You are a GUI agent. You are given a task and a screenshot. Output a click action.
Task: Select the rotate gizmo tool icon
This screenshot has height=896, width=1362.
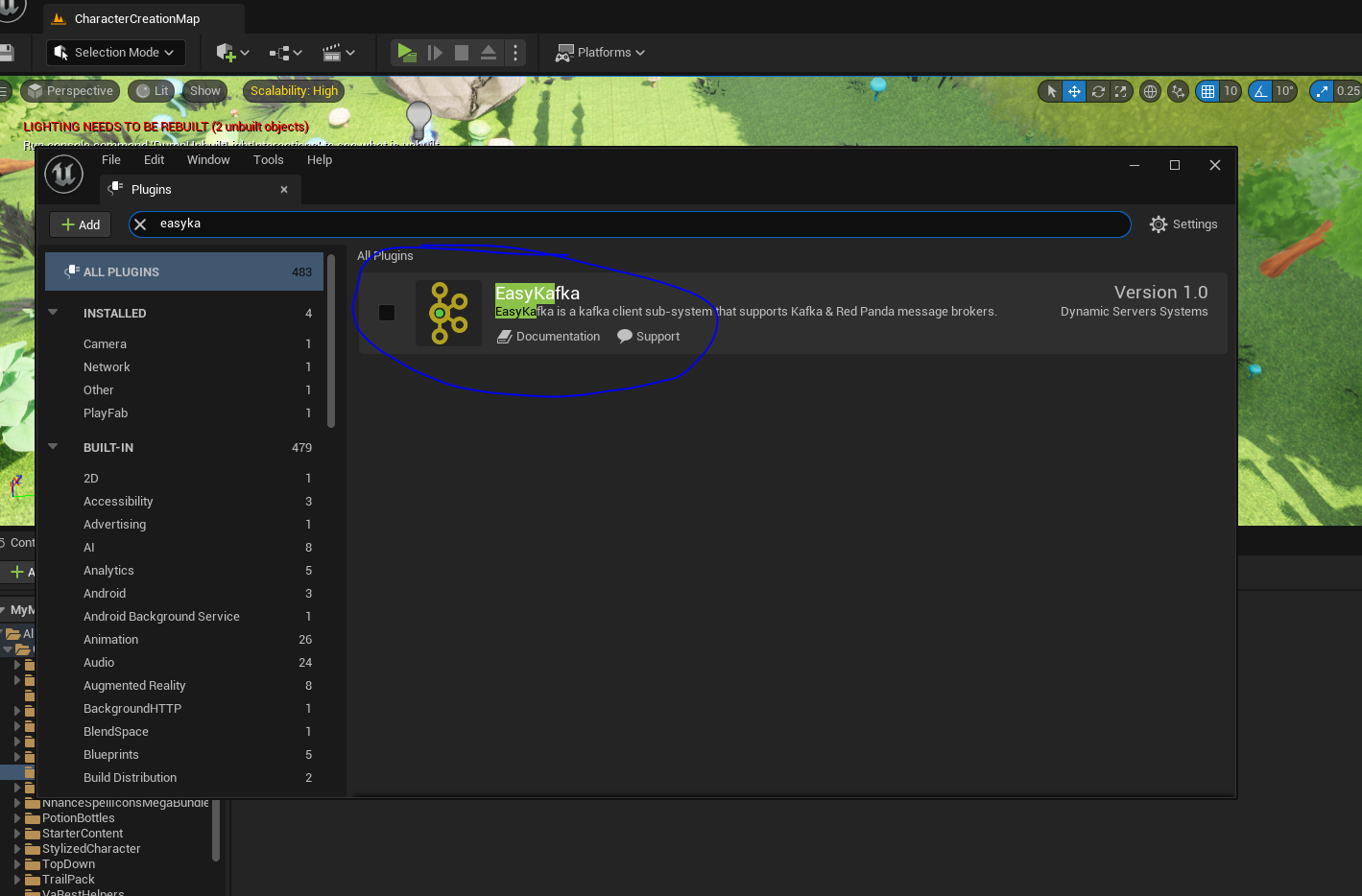point(1098,91)
